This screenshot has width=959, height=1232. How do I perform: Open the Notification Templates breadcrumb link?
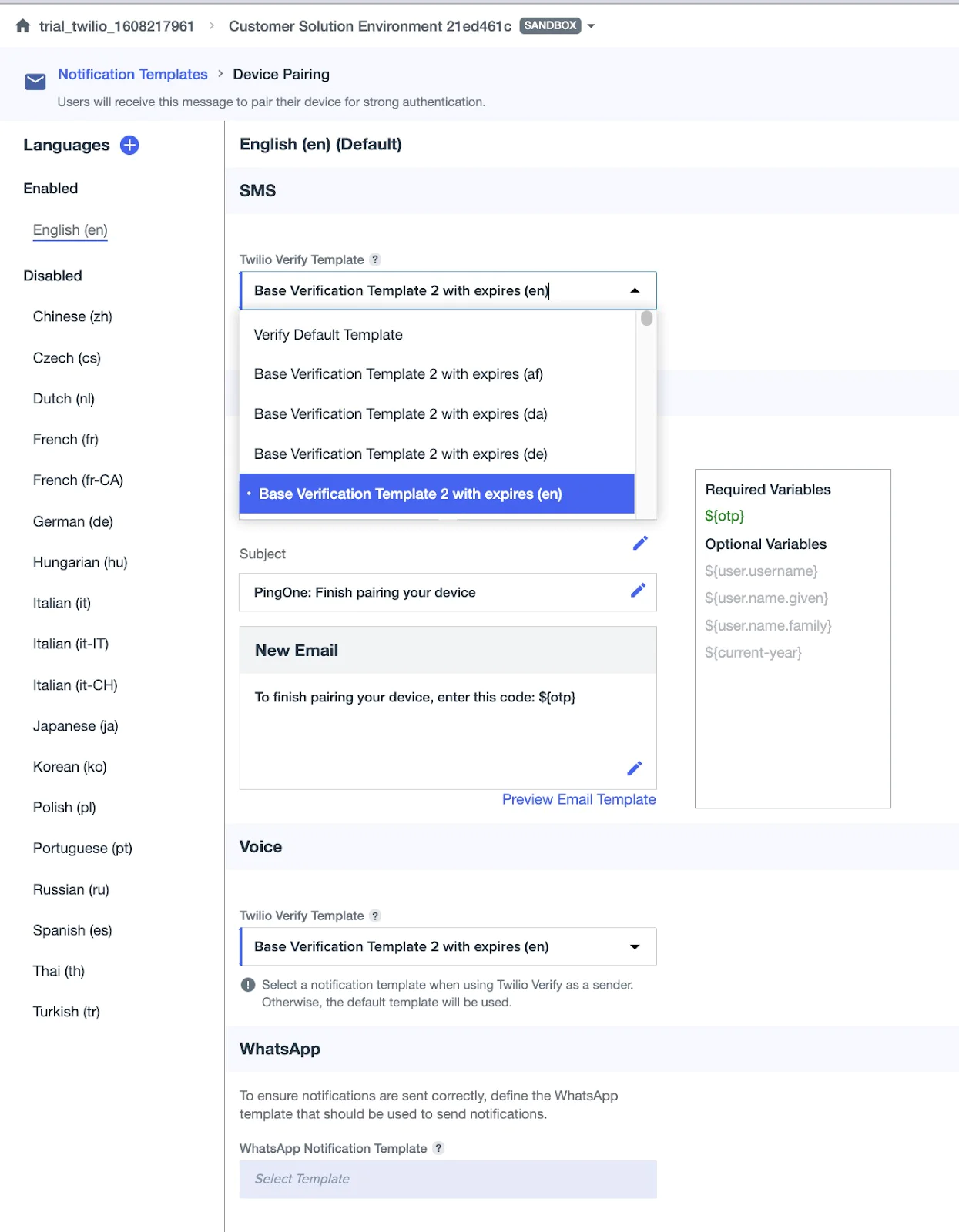pyautogui.click(x=132, y=74)
